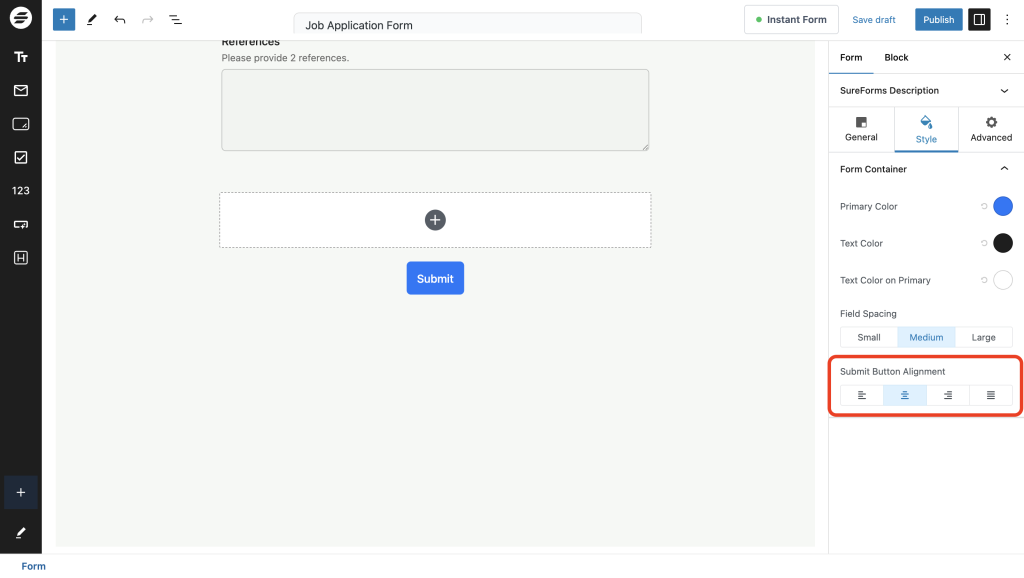Click the Edit pencil icon in toolbar

(x=92, y=19)
